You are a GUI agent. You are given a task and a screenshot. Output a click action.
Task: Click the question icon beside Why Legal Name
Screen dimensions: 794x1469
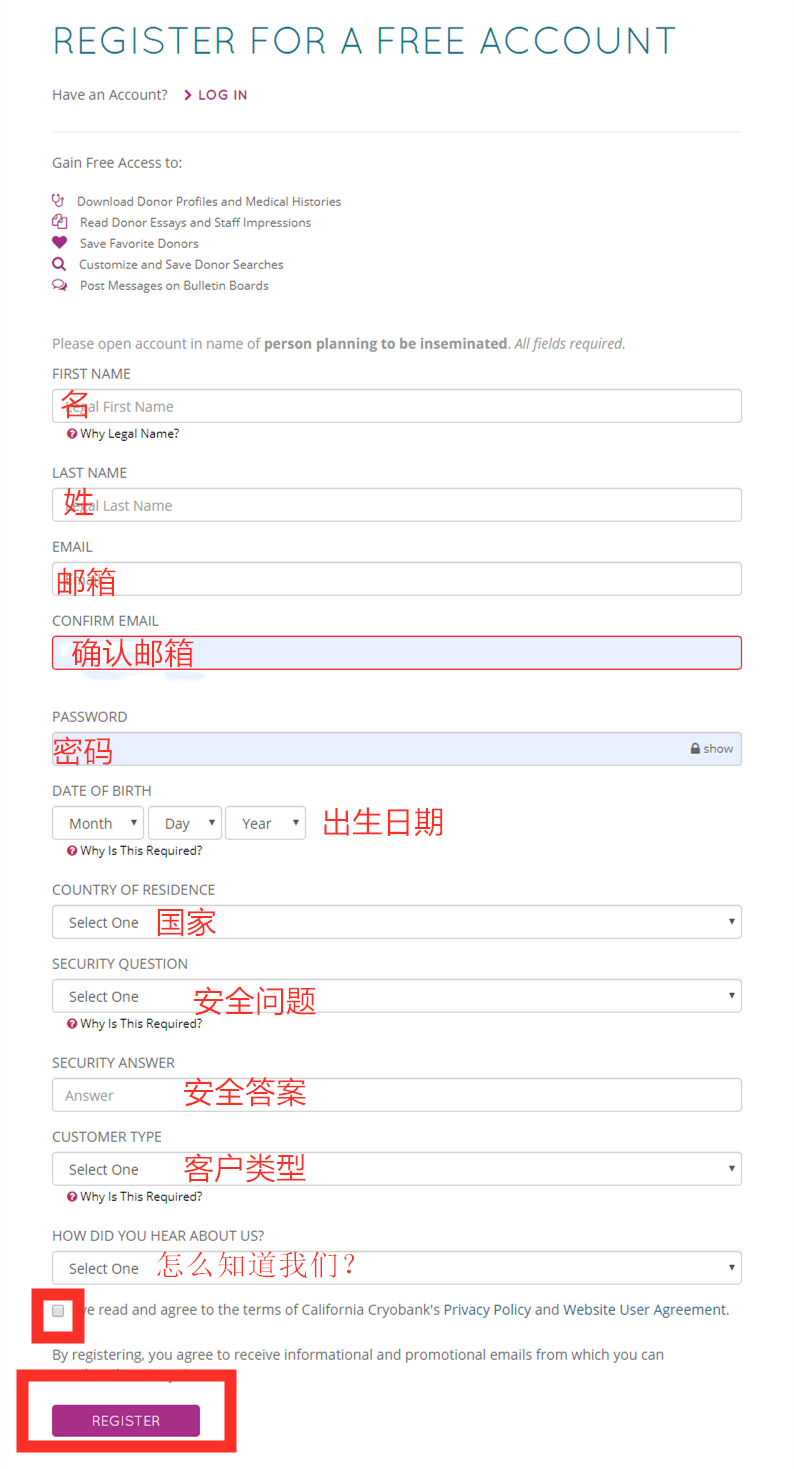72,434
